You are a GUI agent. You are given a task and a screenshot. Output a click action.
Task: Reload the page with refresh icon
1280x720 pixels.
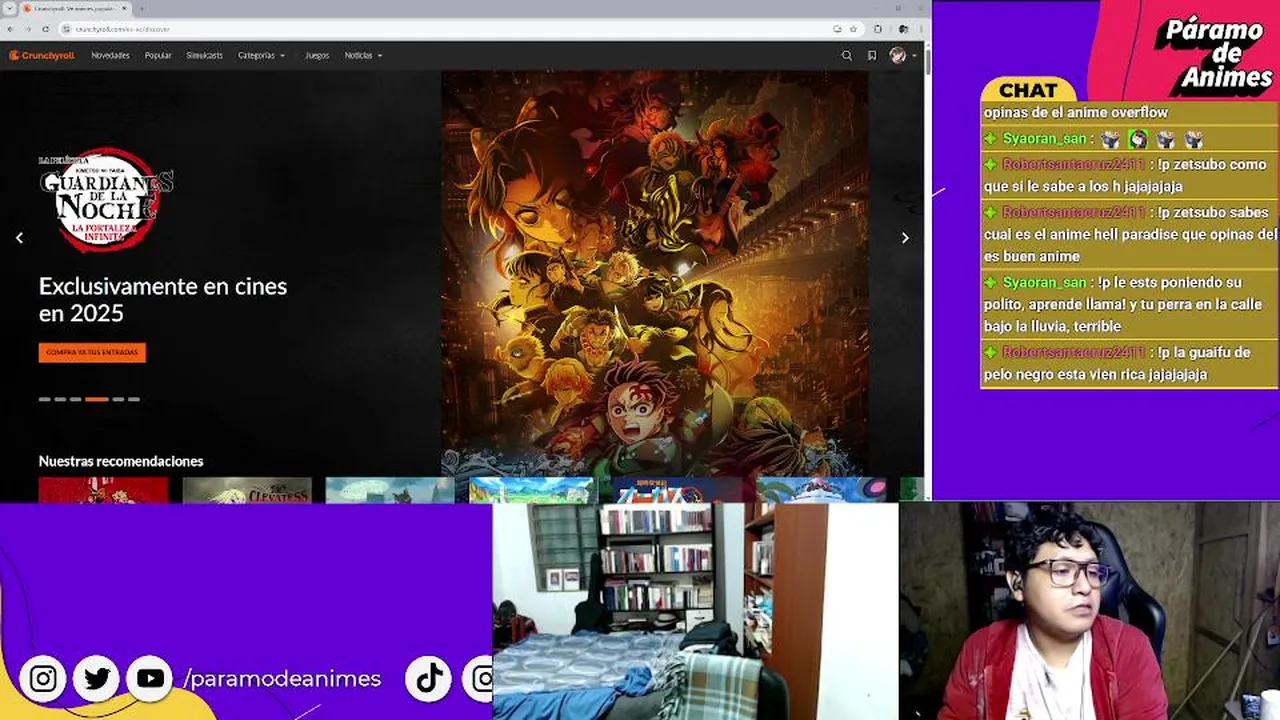46,29
